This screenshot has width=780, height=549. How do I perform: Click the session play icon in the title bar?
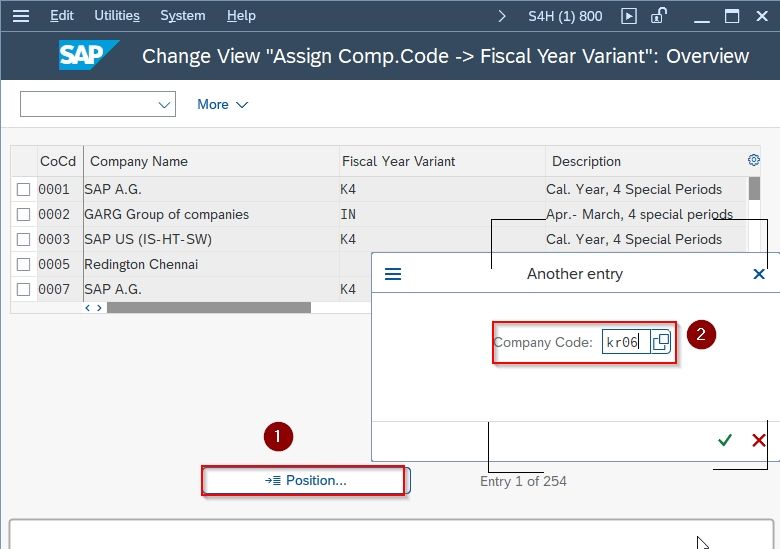[x=629, y=16]
